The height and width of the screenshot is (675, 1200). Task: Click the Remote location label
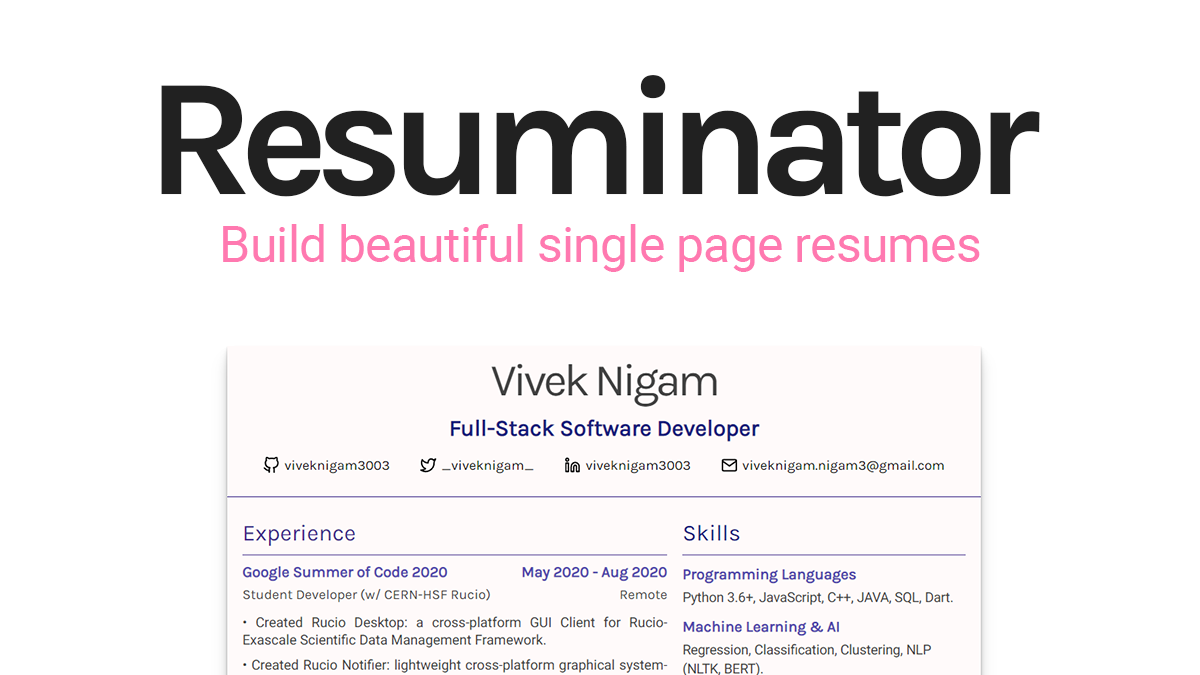pos(643,594)
